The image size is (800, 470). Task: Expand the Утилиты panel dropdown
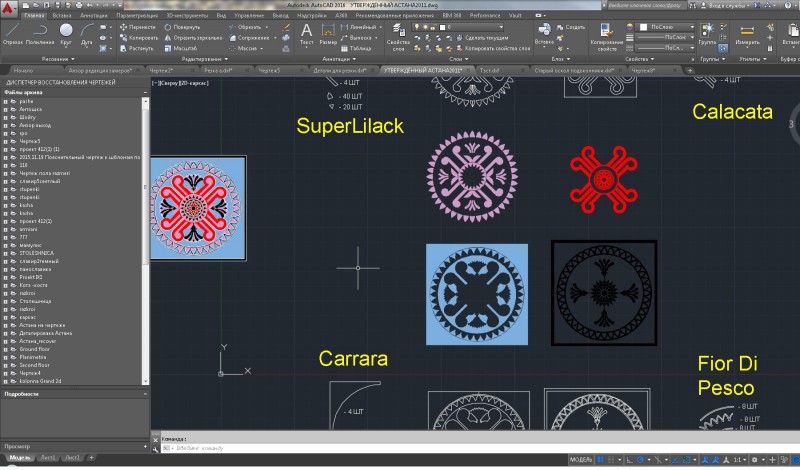(753, 59)
